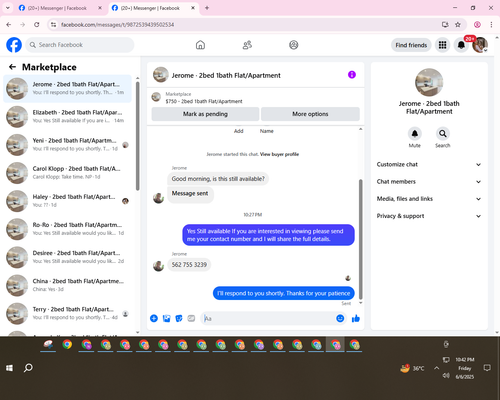The width and height of the screenshot is (500, 400).
Task: Open Yeni's 2bed 1bath conversation
Action: (x=67, y=145)
